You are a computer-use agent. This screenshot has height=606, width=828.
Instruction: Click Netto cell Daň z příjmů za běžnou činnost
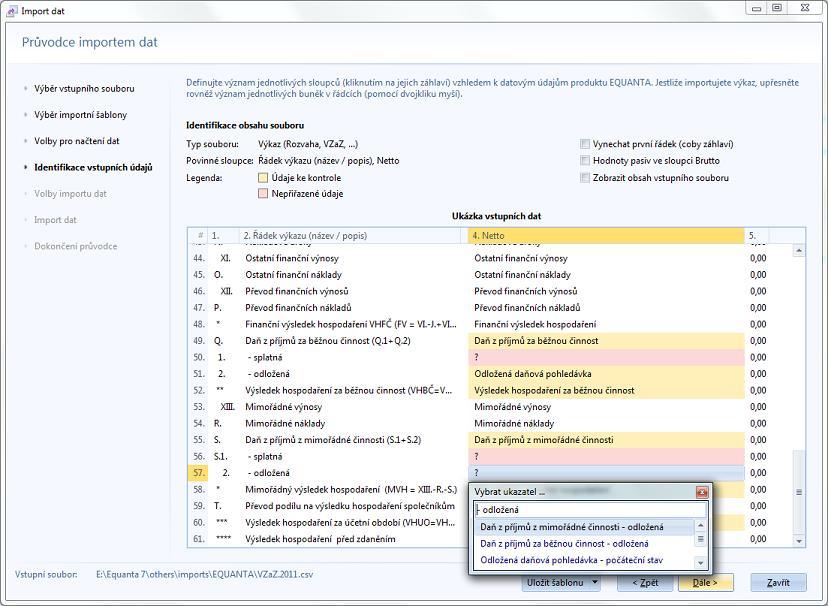(x=606, y=341)
